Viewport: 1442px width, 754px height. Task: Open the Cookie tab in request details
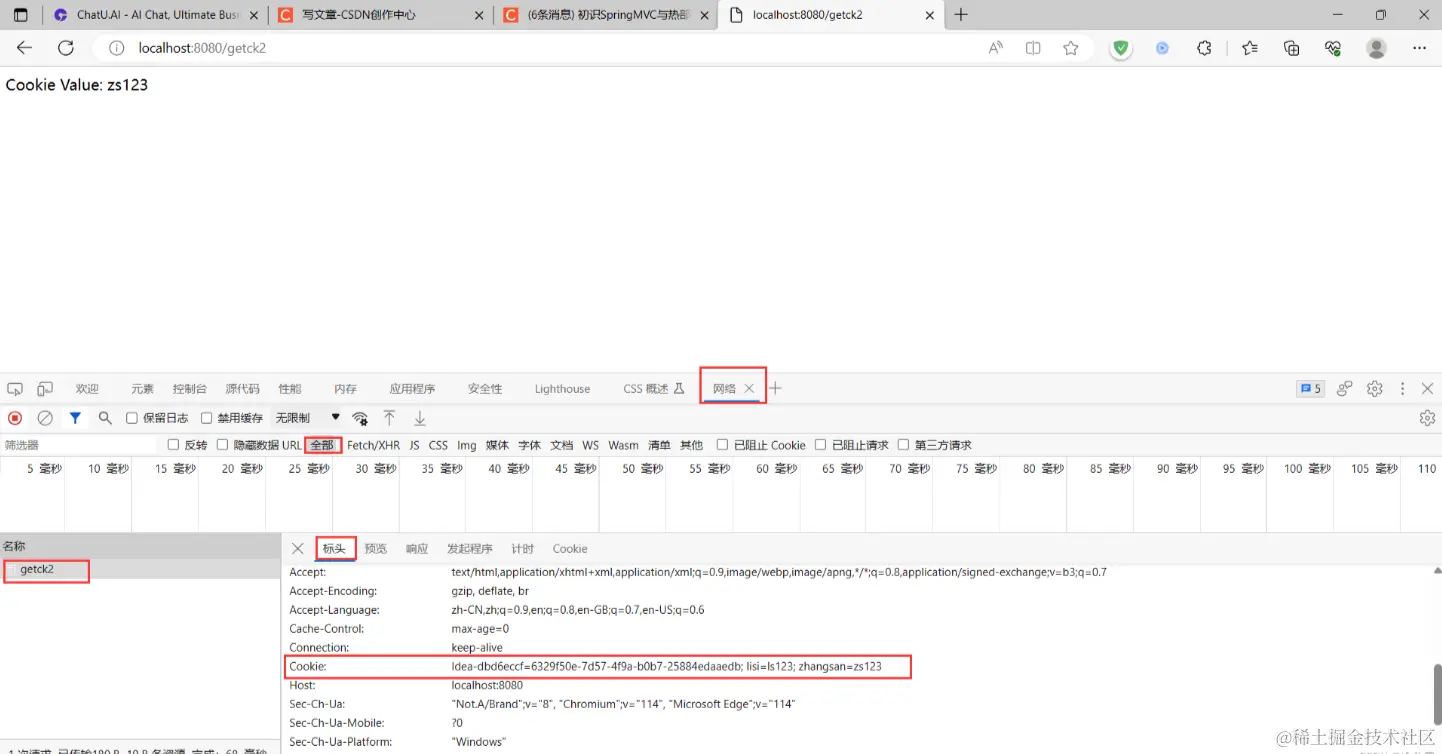tap(570, 549)
